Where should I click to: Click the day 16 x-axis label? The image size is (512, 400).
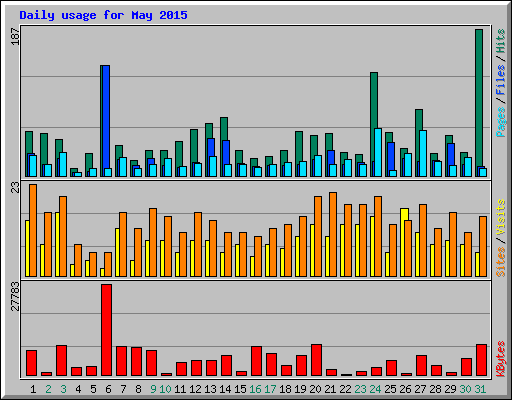click(255, 389)
